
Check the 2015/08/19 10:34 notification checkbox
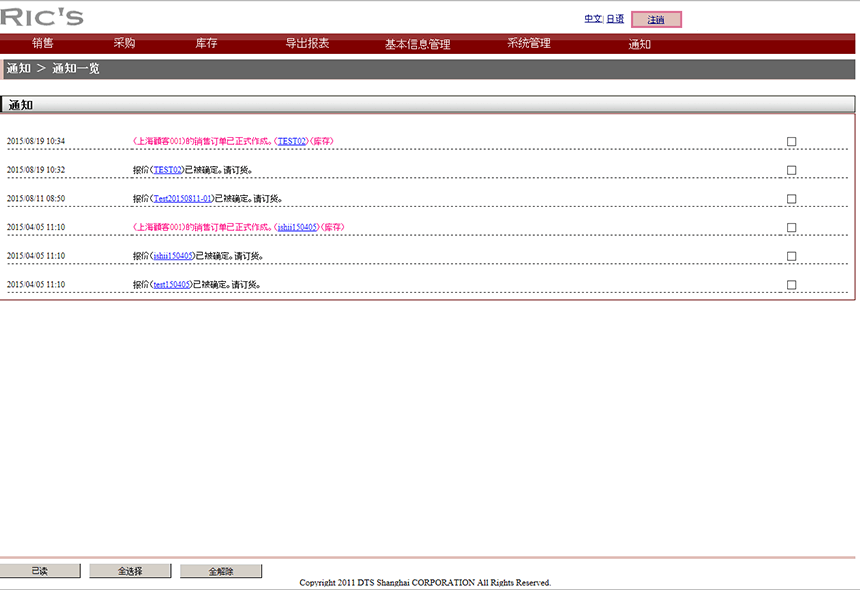pos(791,142)
